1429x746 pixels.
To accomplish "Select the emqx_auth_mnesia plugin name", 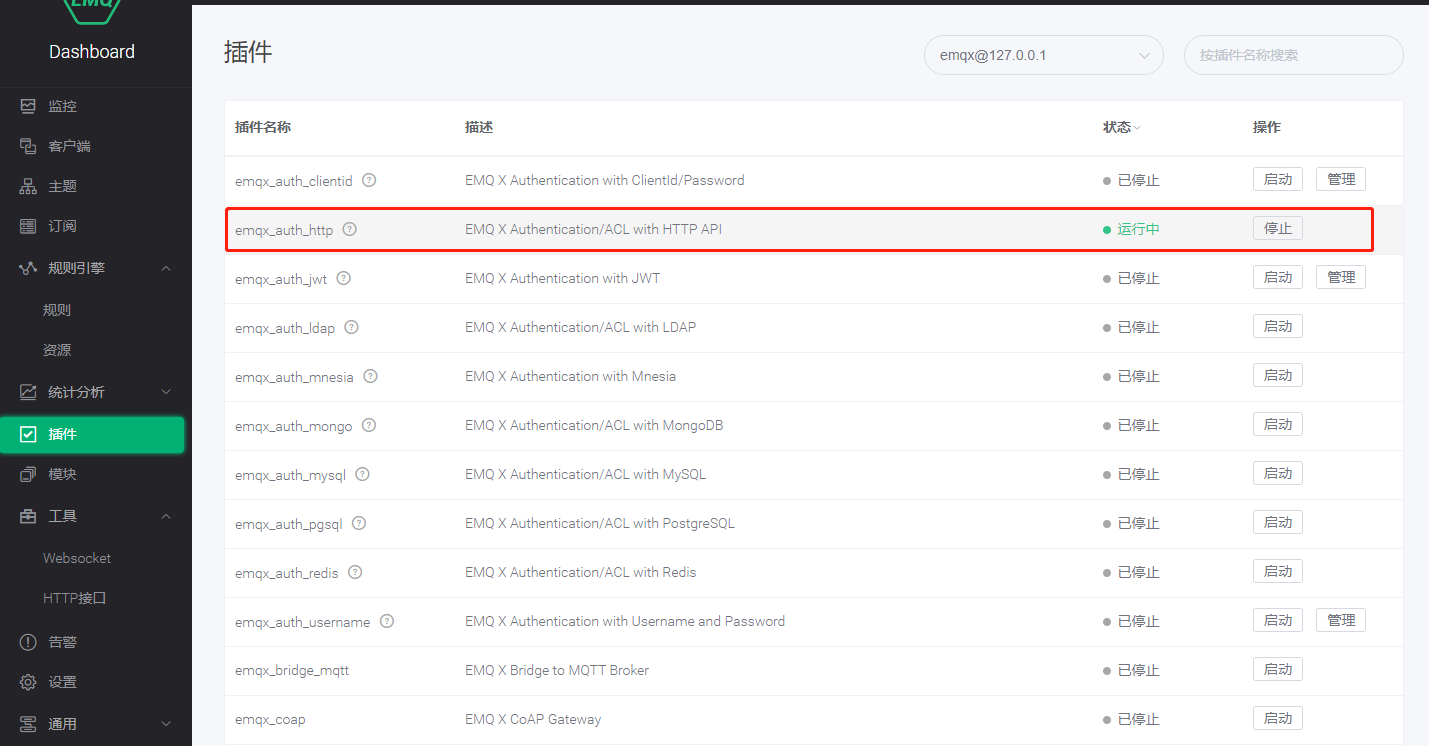I will click(294, 377).
